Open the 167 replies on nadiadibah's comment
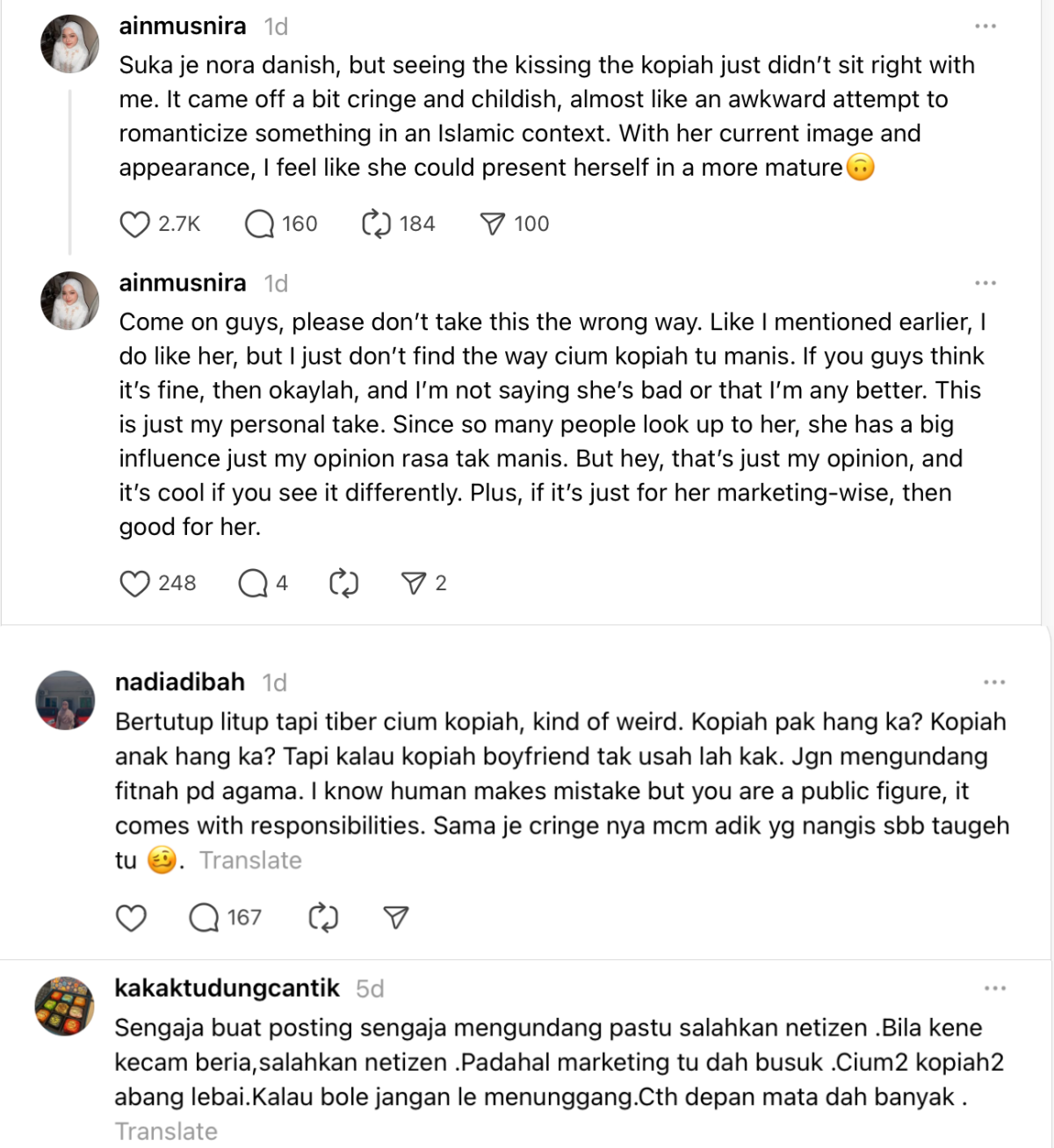This screenshot has height=1148, width=1054. (x=205, y=919)
